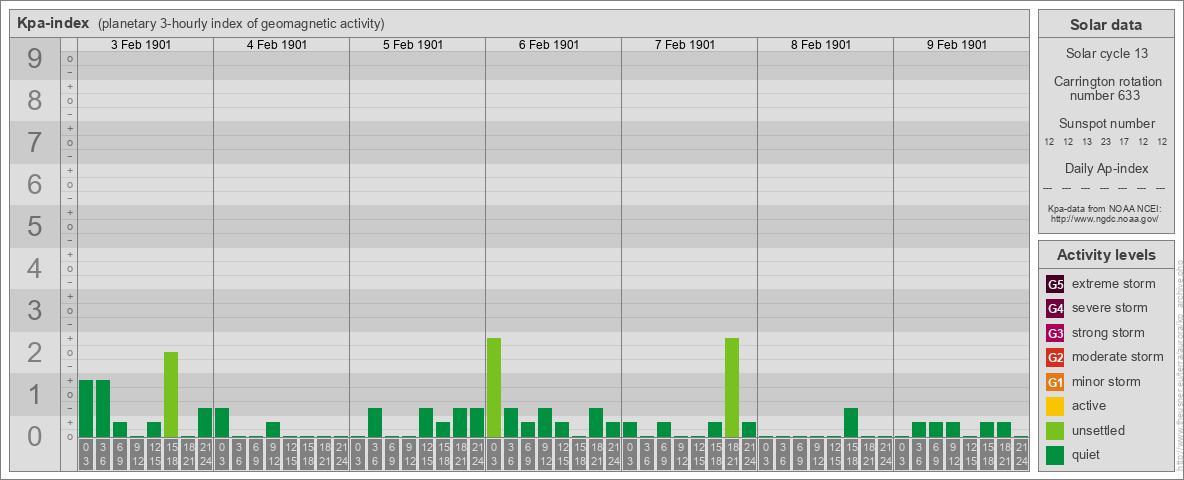Viewport: 1184px width, 480px height.
Task: Click the Solar data panel heading
Action: 1105,25
